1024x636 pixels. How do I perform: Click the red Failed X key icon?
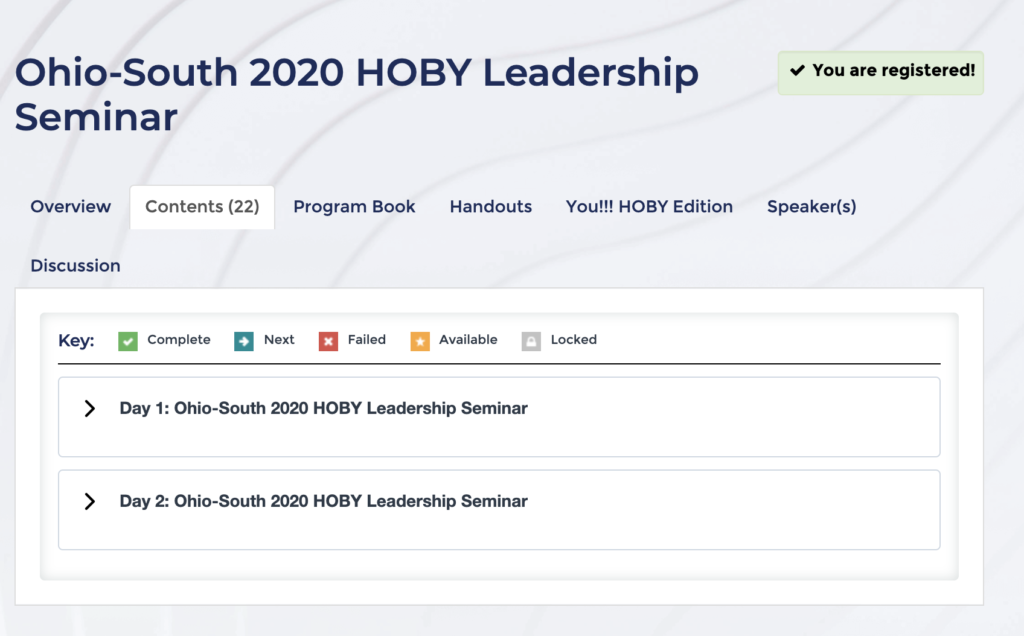pos(328,341)
